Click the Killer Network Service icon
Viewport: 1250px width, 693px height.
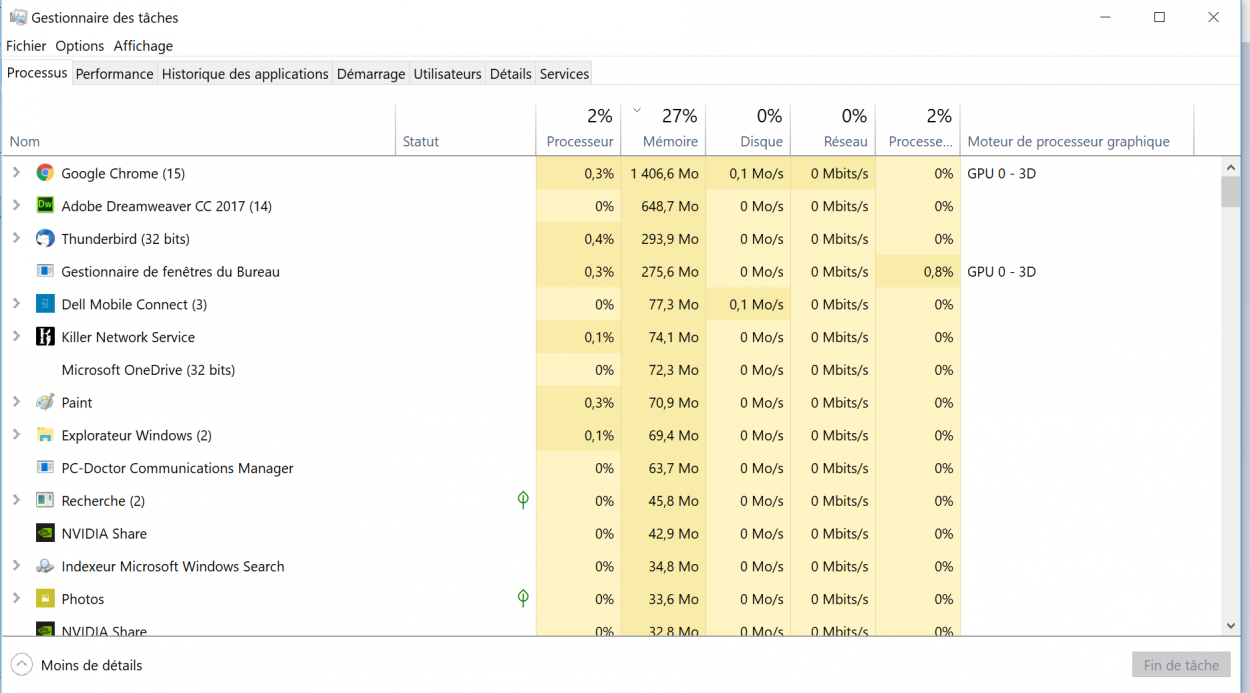point(45,337)
